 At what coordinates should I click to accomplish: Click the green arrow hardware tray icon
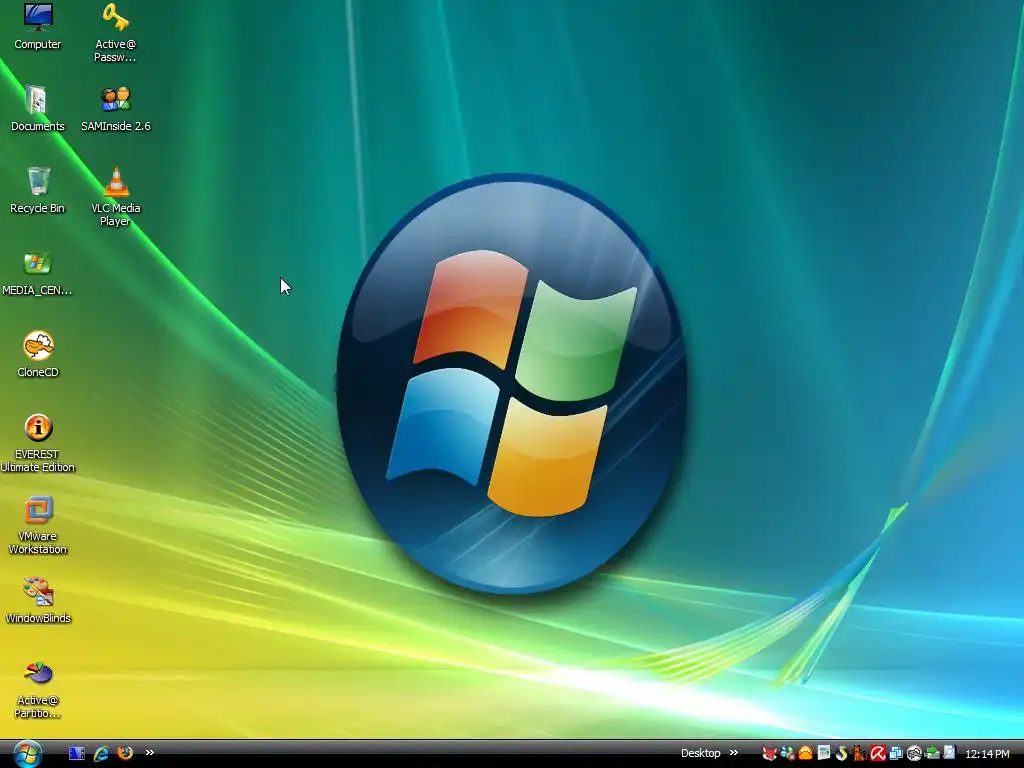pos(933,754)
